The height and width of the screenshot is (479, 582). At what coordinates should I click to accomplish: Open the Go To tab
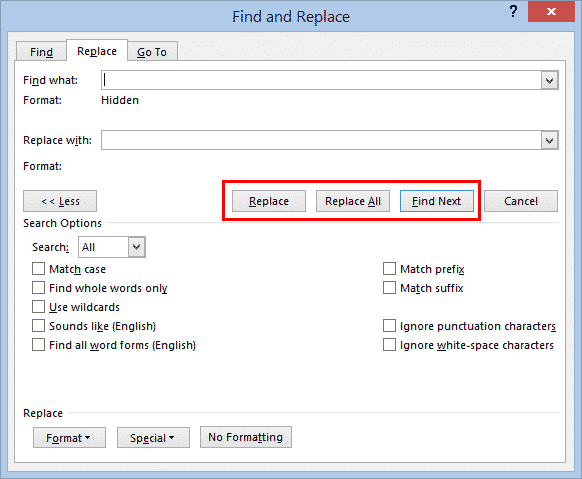coord(152,52)
